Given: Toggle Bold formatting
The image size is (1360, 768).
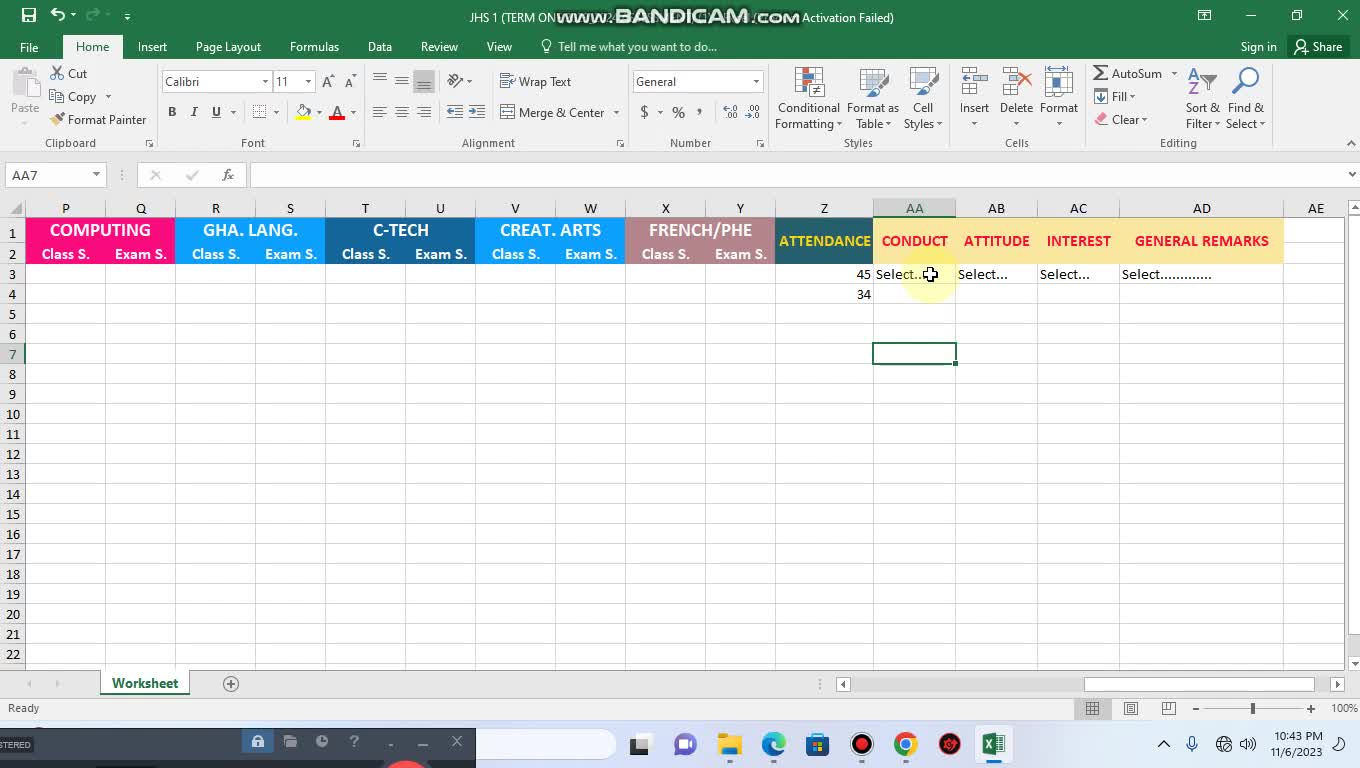Looking at the screenshot, I should [x=172, y=112].
